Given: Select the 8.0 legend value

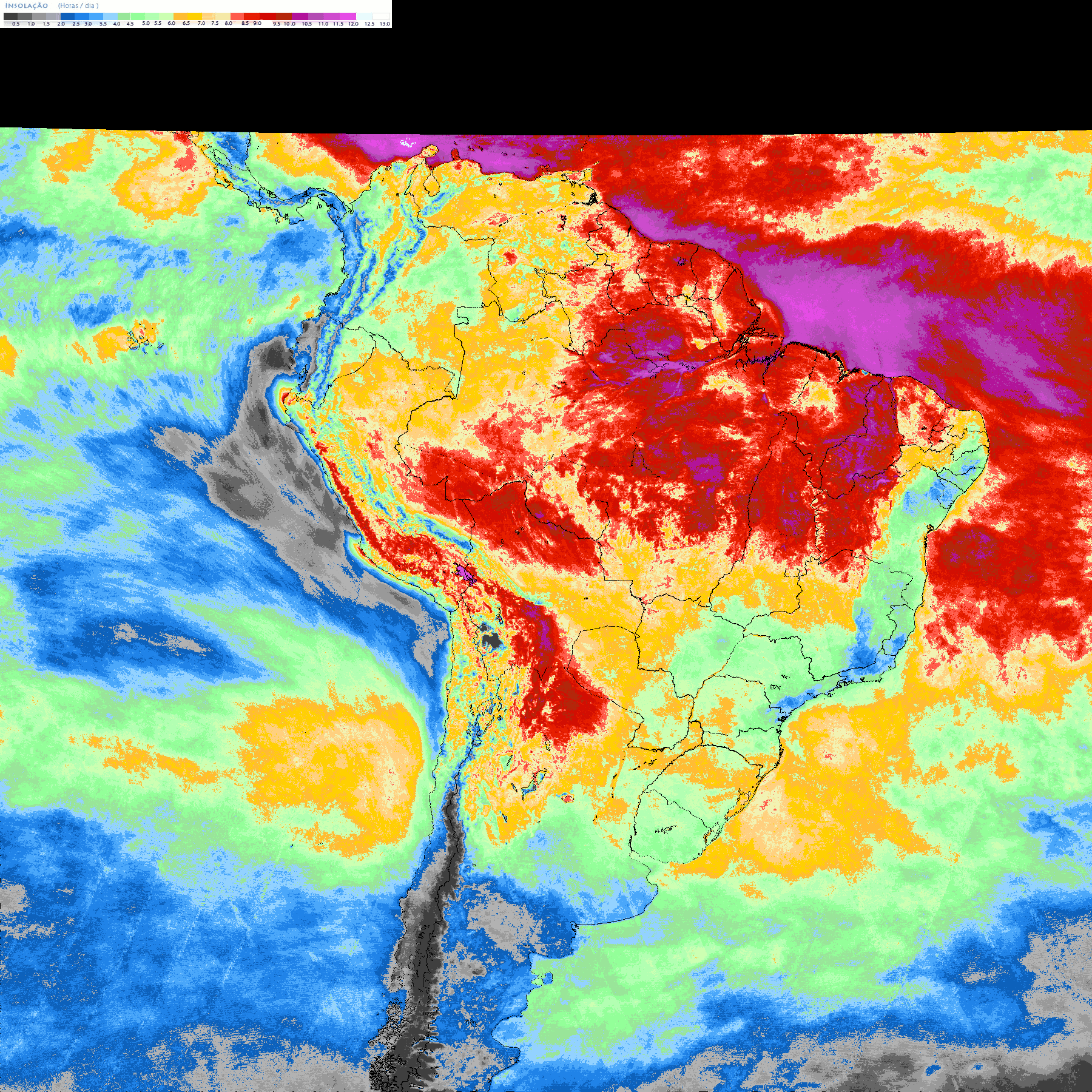Looking at the screenshot, I should click(x=229, y=23).
